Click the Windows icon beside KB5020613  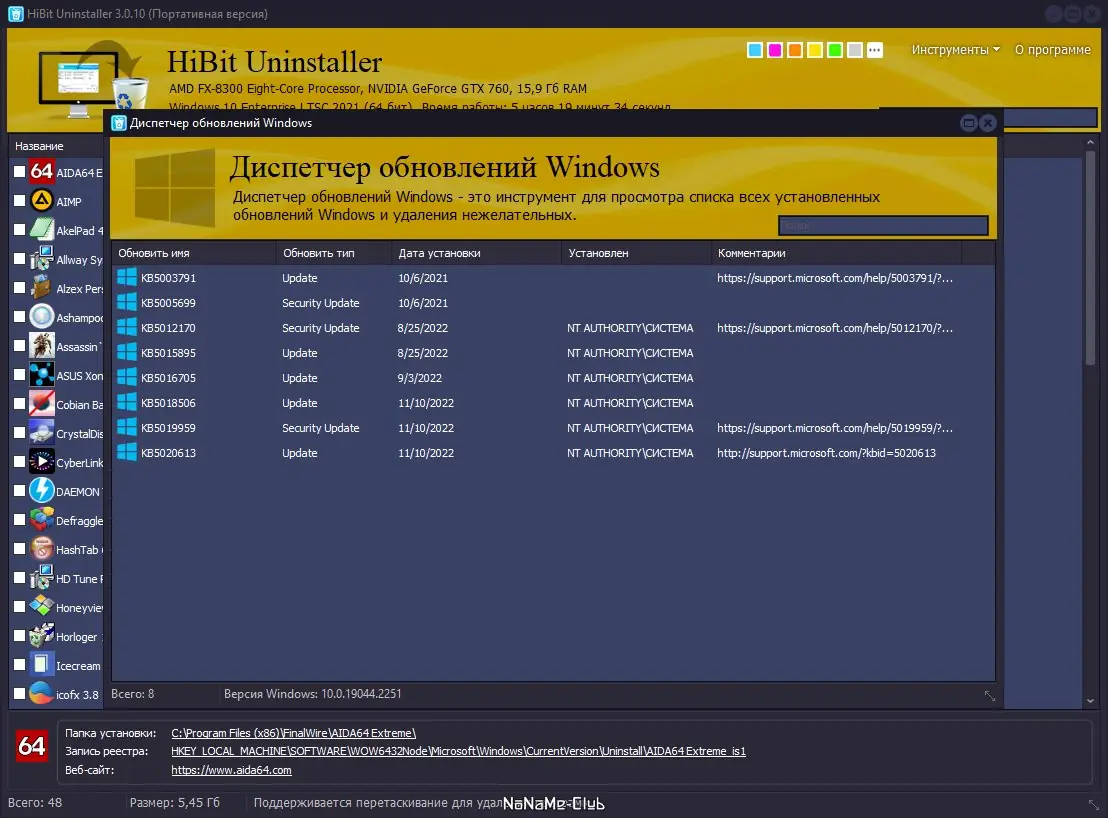click(x=126, y=452)
